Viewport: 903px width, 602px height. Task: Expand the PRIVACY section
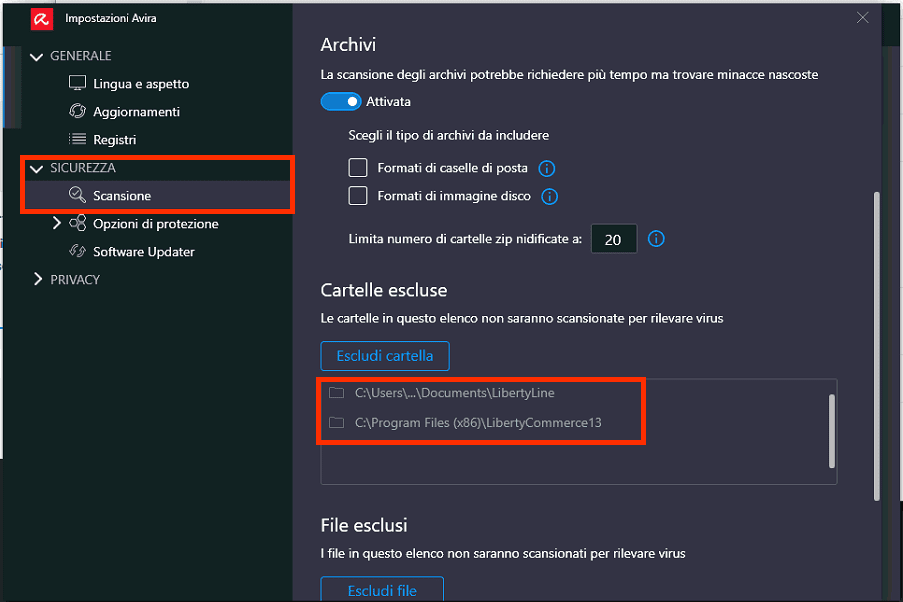[38, 279]
